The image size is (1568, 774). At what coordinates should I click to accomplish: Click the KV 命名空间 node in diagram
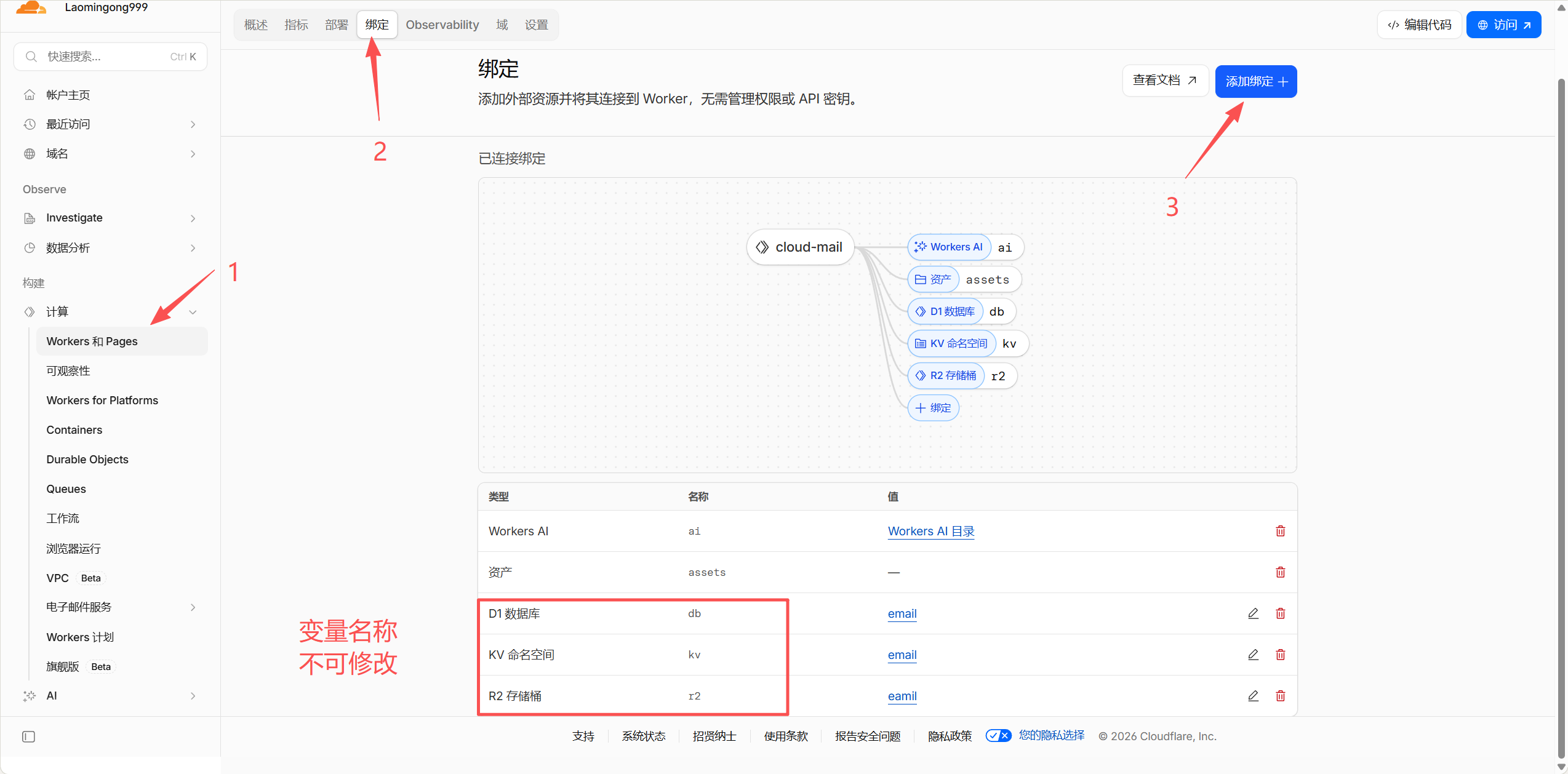(x=968, y=343)
